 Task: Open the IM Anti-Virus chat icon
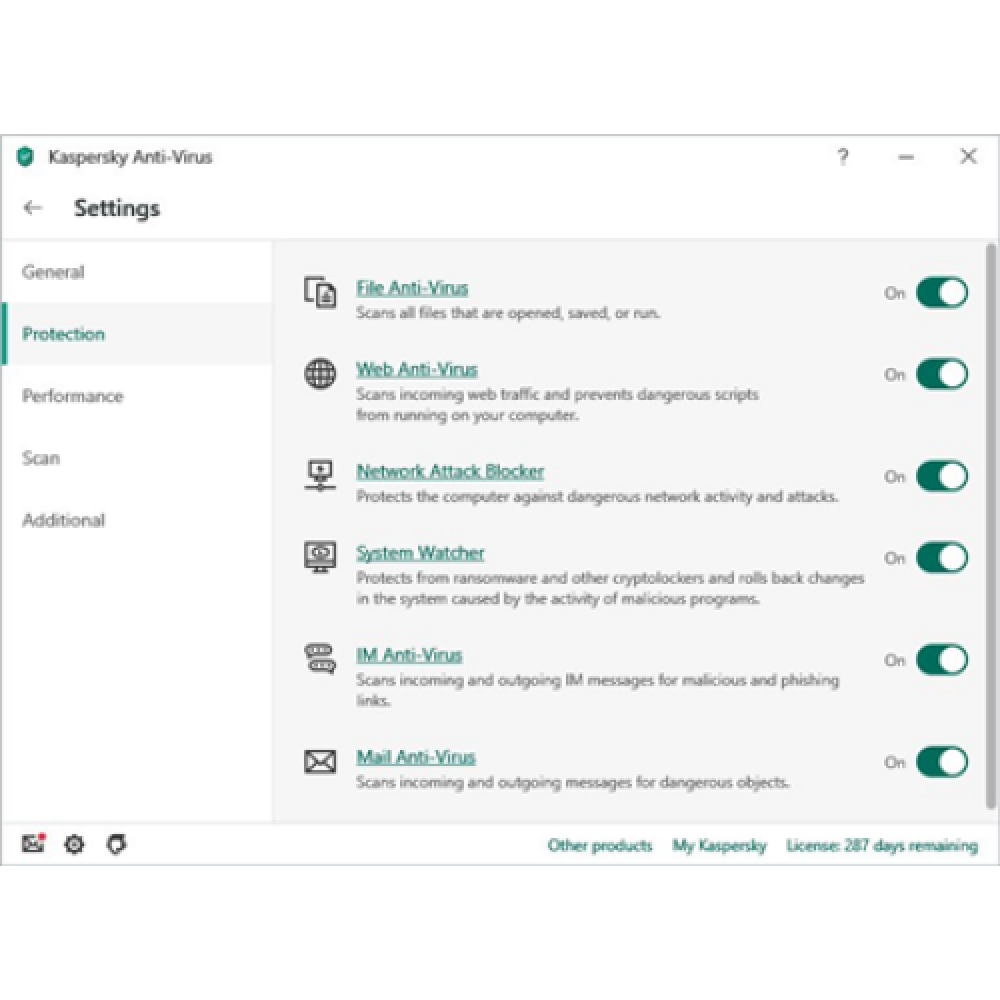pos(318,660)
